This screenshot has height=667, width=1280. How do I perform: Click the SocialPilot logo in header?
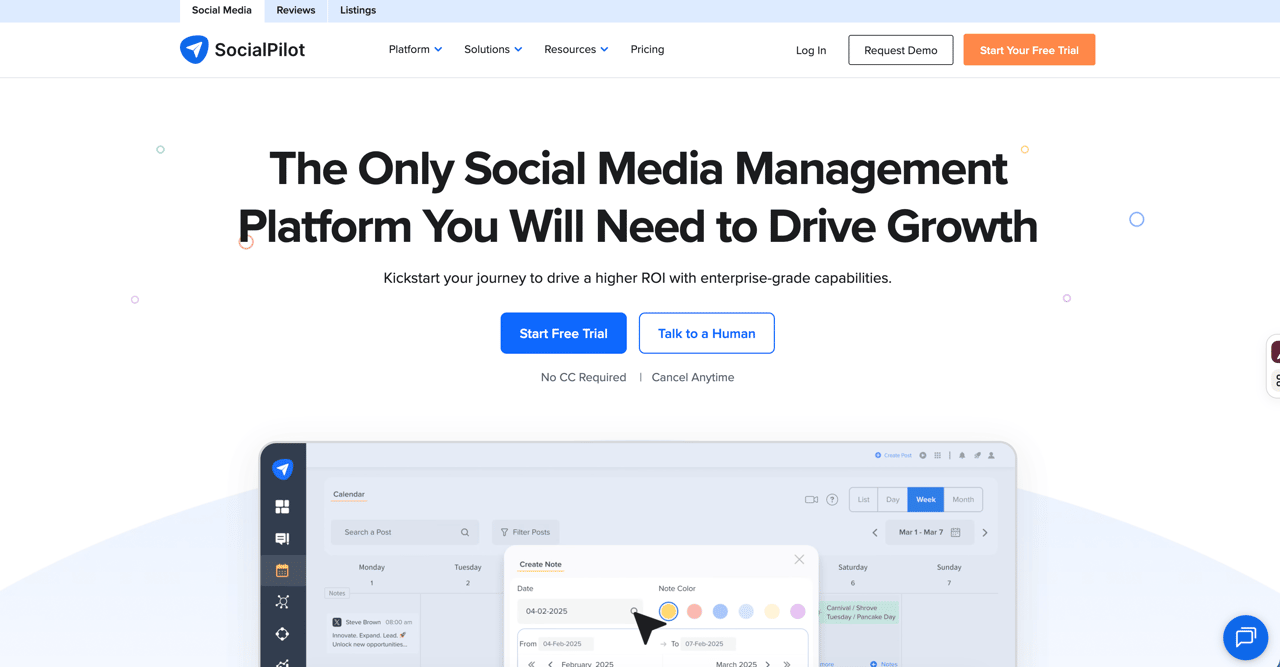point(242,49)
